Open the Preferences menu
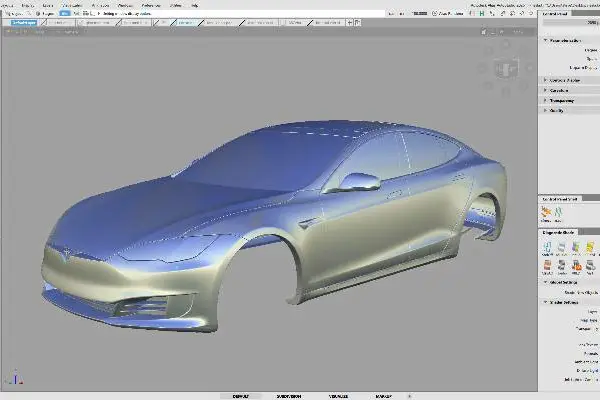Image resolution: width=600 pixels, height=400 pixels. [x=151, y=5]
